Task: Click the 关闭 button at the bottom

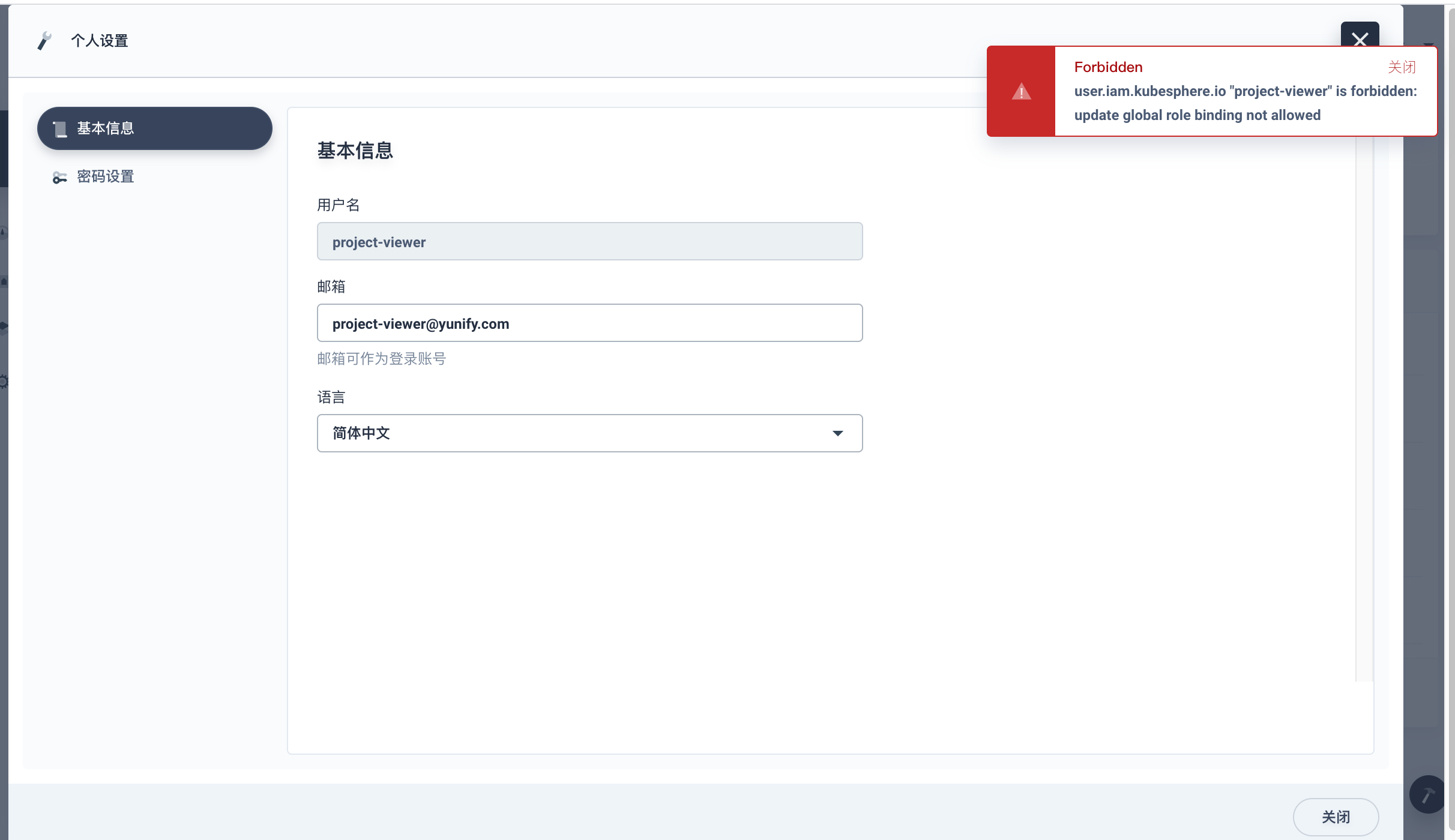Action: point(1337,817)
